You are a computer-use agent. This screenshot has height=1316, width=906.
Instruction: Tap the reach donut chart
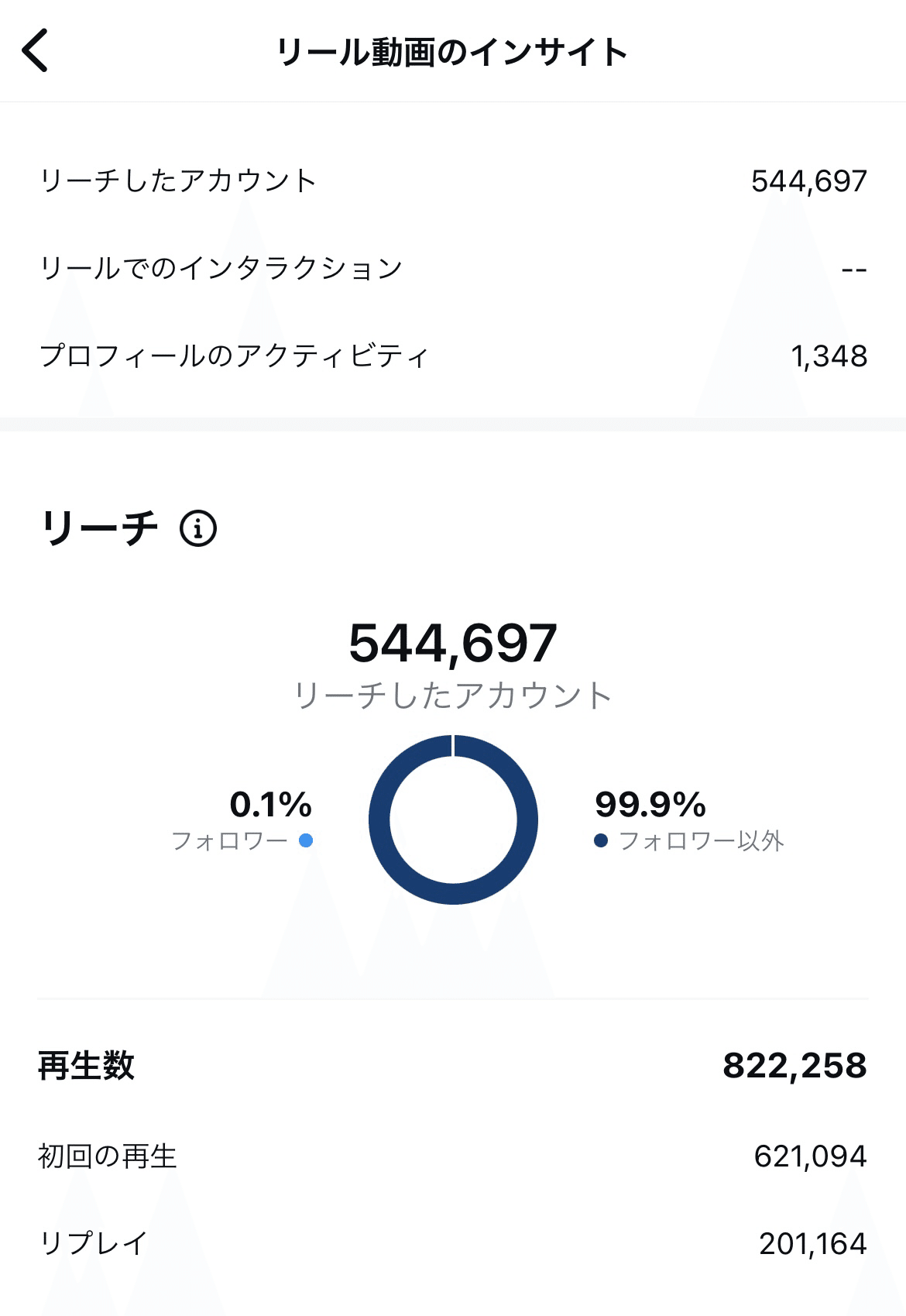[x=453, y=819]
